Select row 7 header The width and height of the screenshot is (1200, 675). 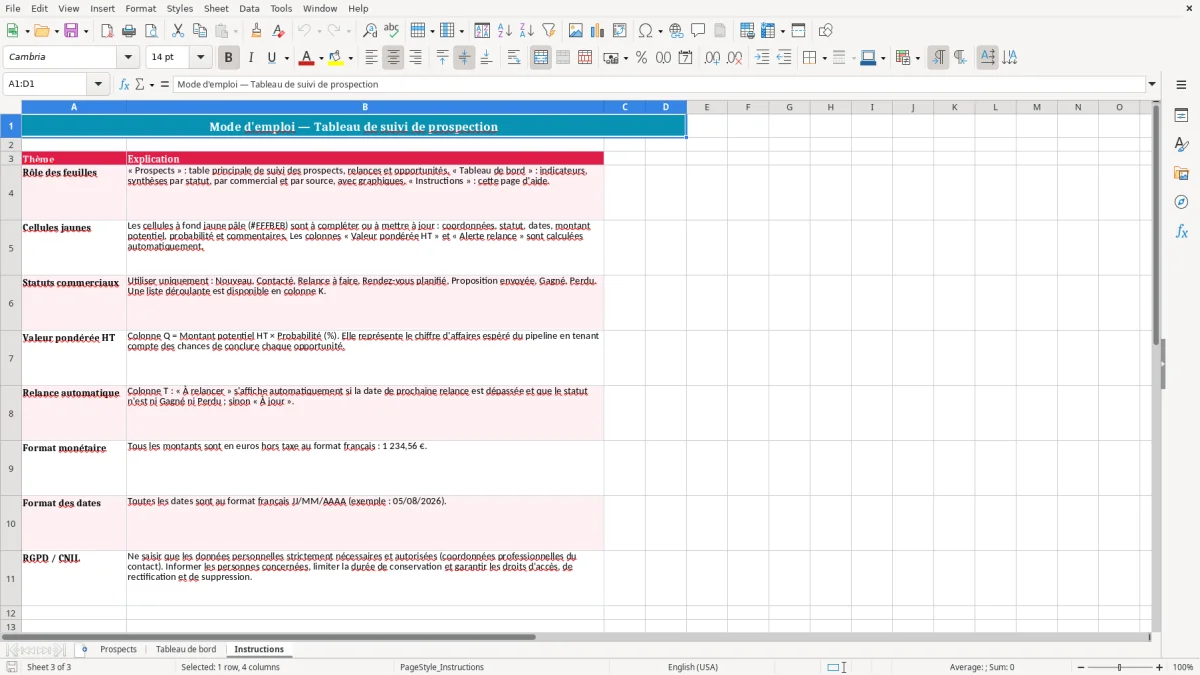(x=11, y=358)
